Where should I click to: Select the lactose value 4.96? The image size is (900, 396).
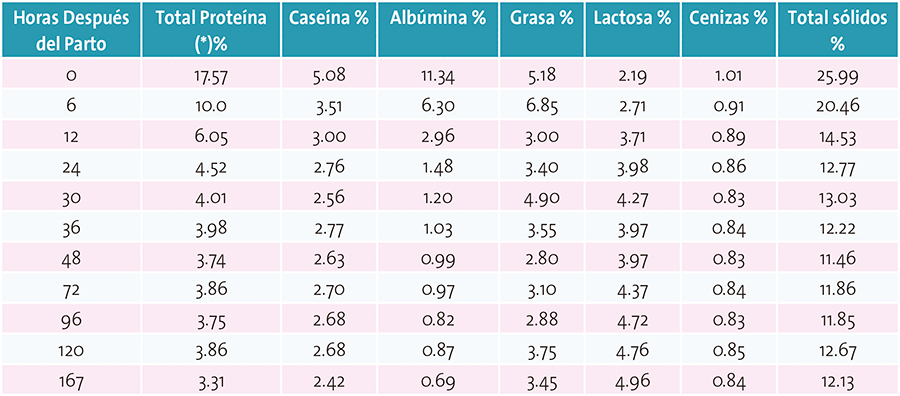pos(633,381)
